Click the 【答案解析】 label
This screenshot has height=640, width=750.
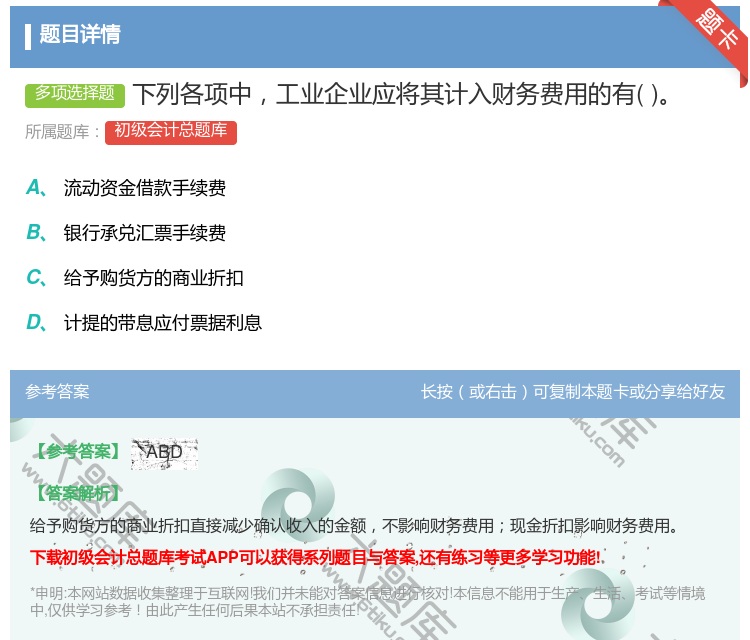point(79,493)
